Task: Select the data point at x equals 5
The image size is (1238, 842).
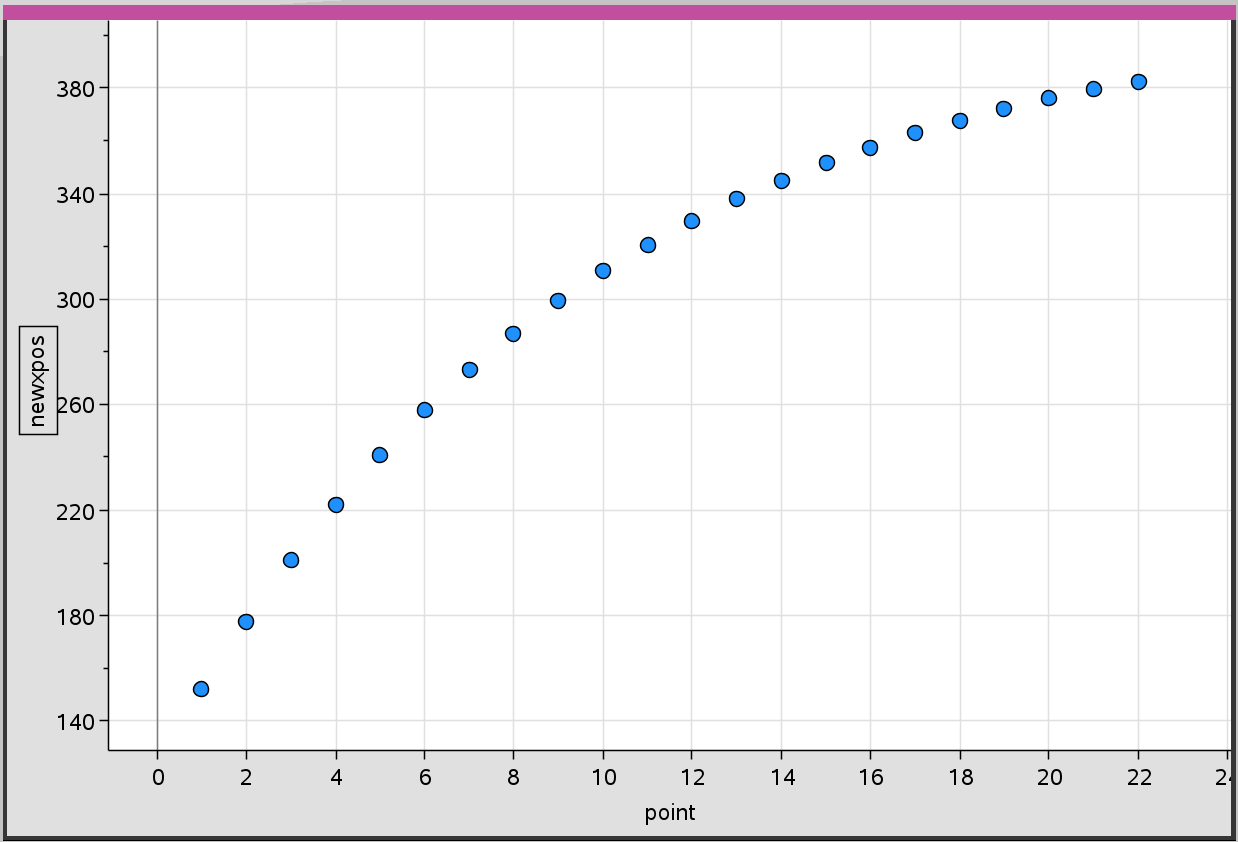Action: tap(380, 455)
